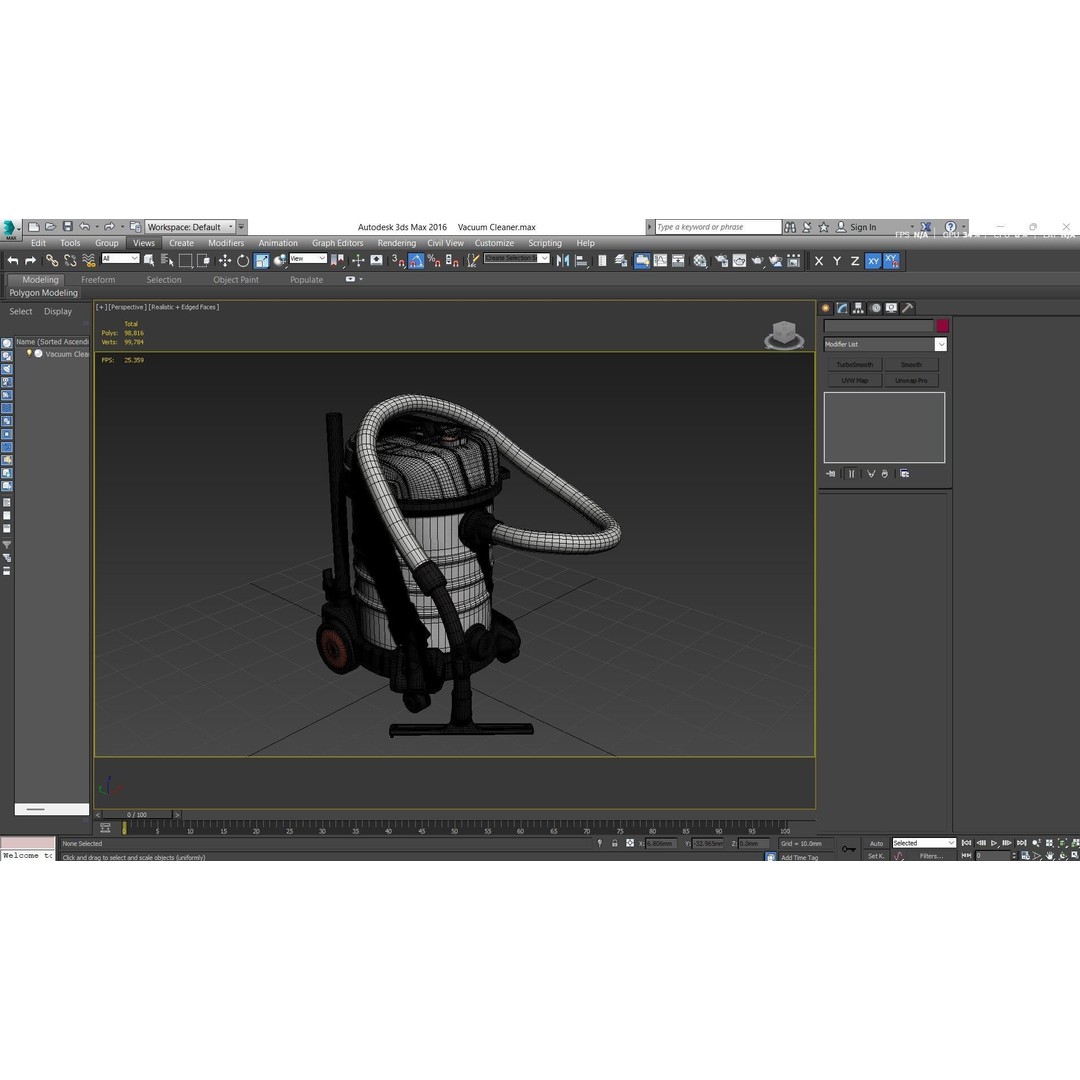The width and height of the screenshot is (1080, 1080).
Task: Open Render Setup teapot icon
Action: (721, 261)
